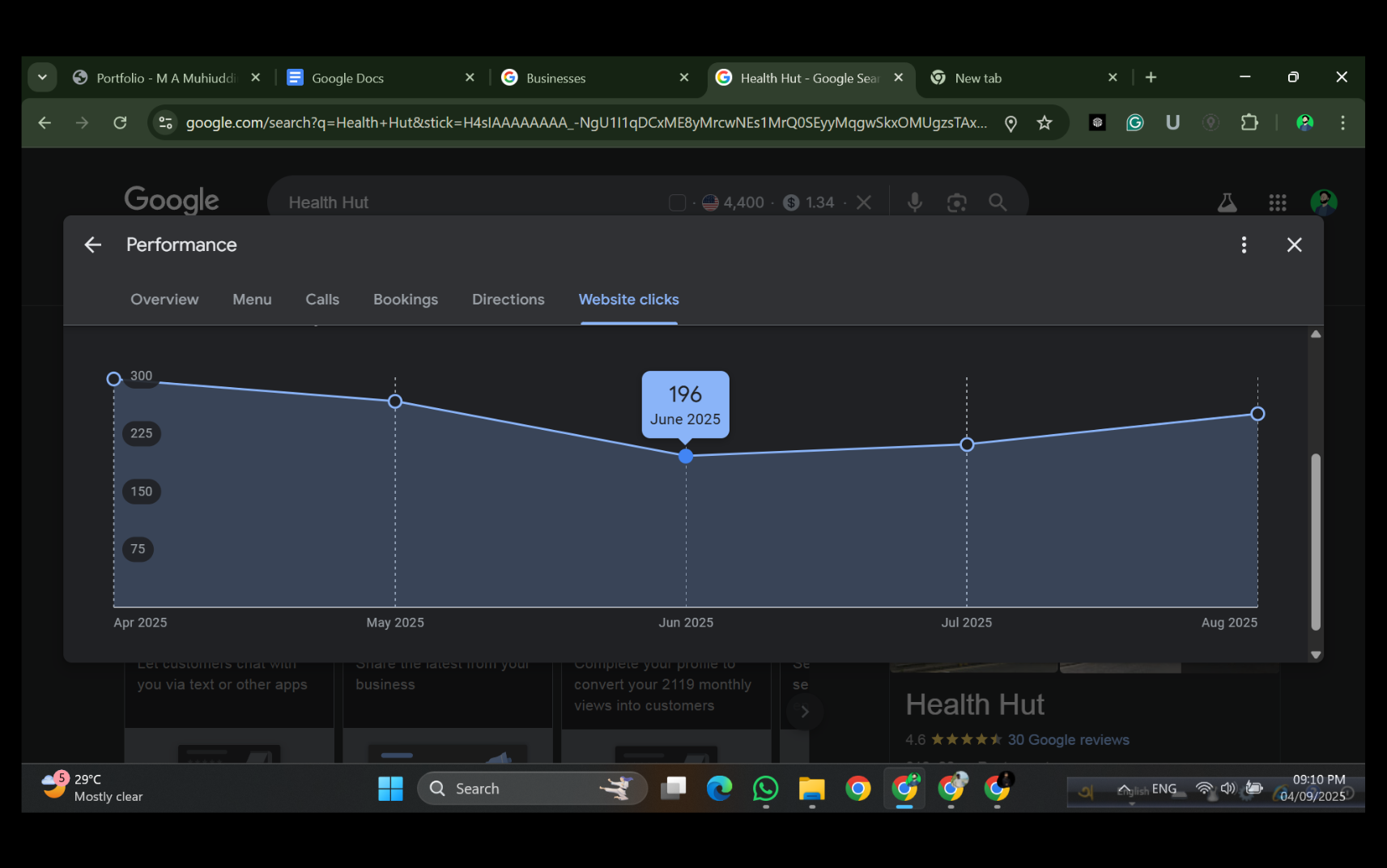This screenshot has width=1387, height=868.
Task: Open a new browser tab with plus button
Action: pyautogui.click(x=1151, y=78)
